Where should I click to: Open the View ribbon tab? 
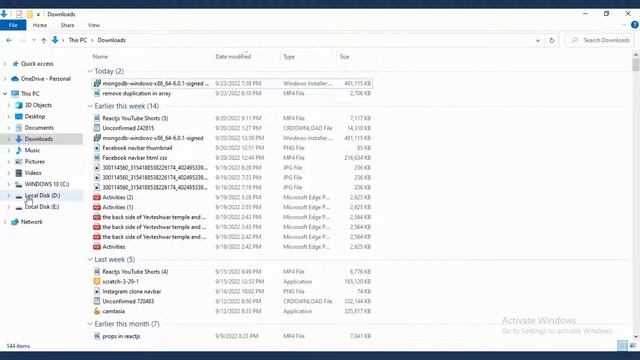point(93,25)
